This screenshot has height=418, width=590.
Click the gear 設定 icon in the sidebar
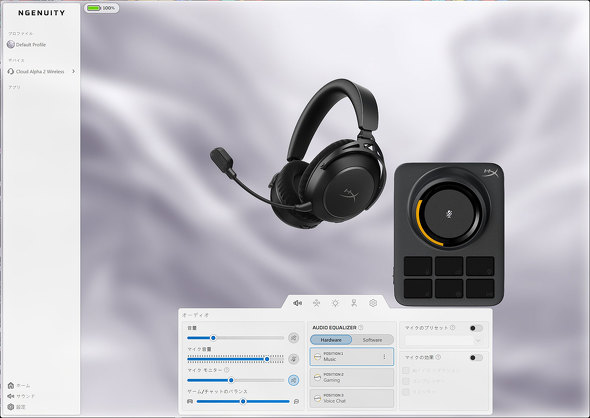click(11, 407)
